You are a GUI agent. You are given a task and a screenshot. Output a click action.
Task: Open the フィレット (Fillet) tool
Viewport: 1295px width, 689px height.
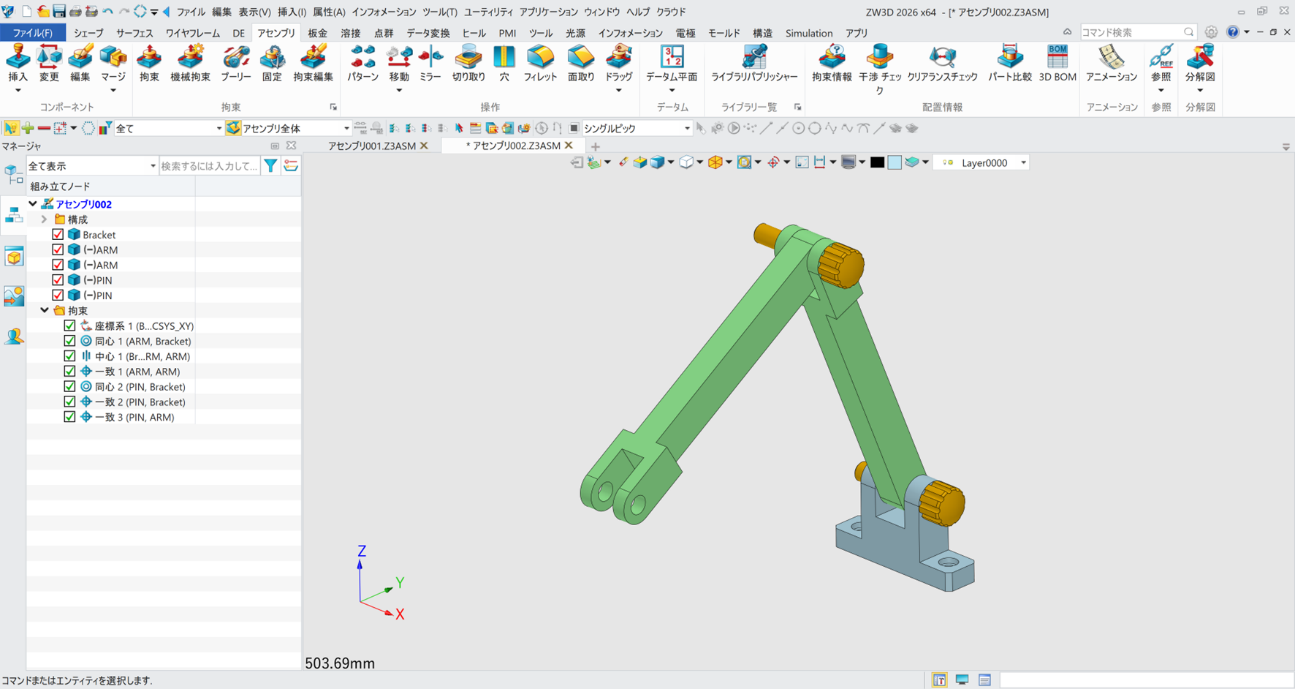coord(540,68)
